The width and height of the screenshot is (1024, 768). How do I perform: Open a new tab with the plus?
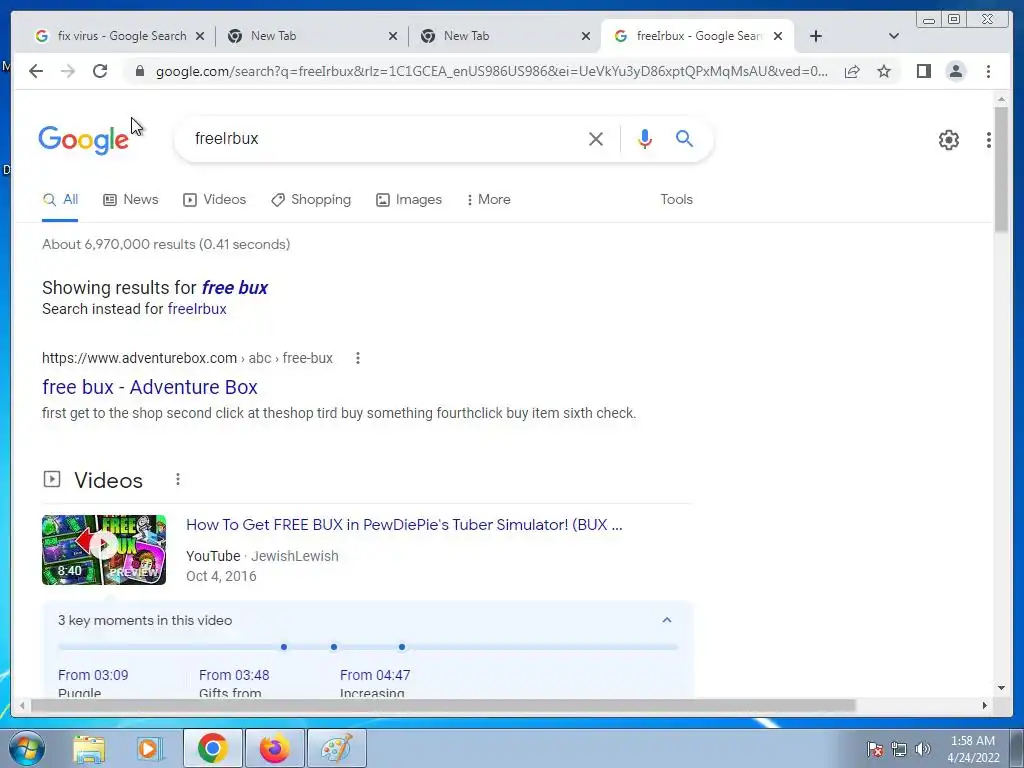[x=816, y=36]
